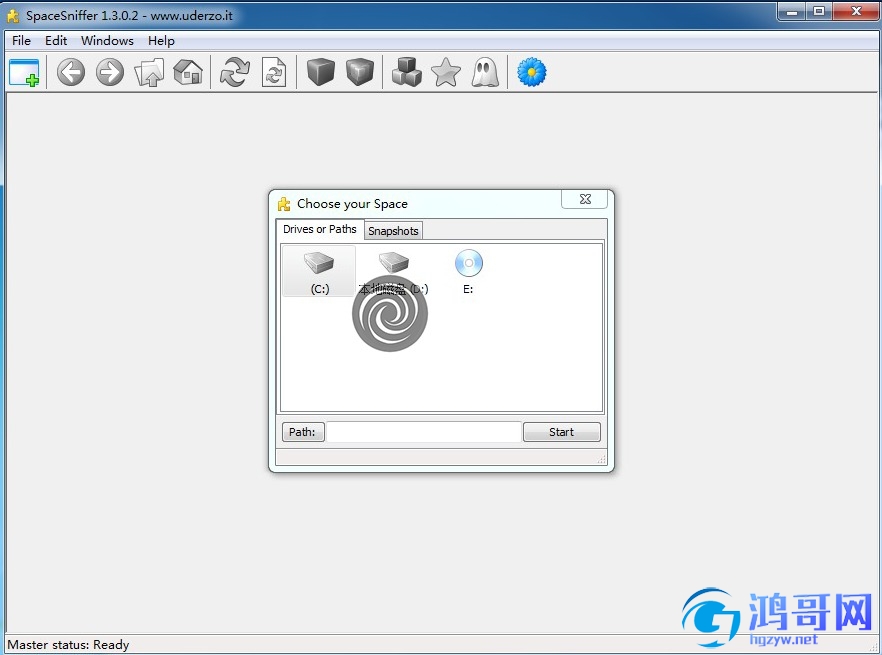This screenshot has width=882, height=655.
Task: Close the SpaceSniffer main window
Action: tap(856, 11)
